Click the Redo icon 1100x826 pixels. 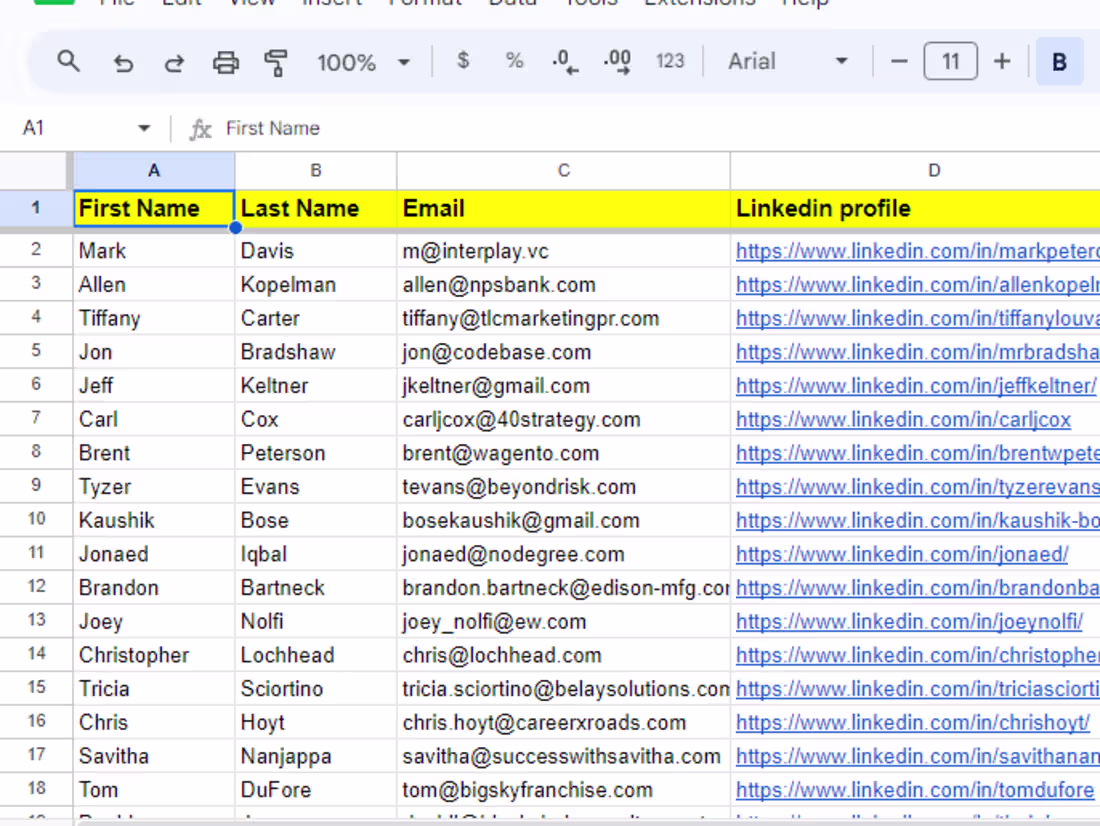click(x=174, y=61)
